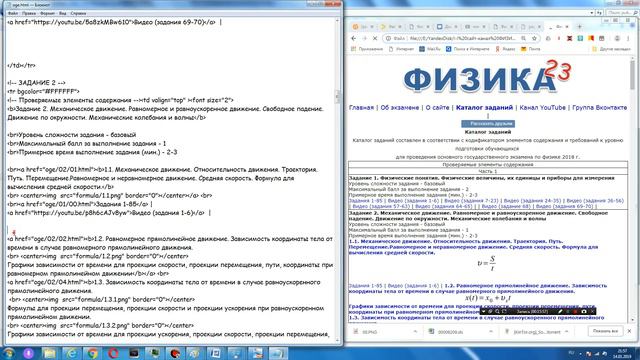The image size is (640, 360).
Task: Open the Интернет bookmark
Action: point(401,49)
